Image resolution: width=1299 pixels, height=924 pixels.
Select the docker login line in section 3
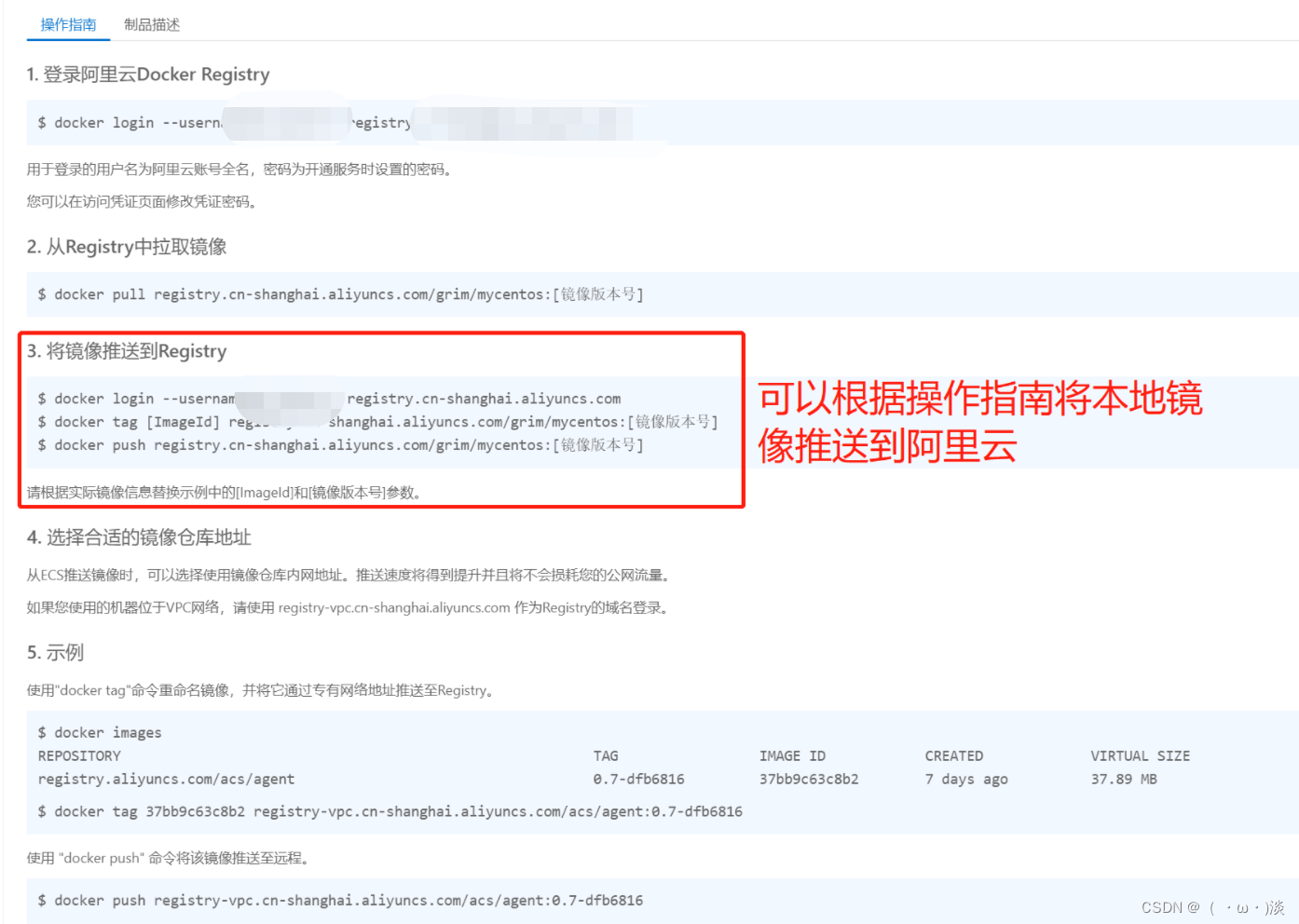point(329,399)
